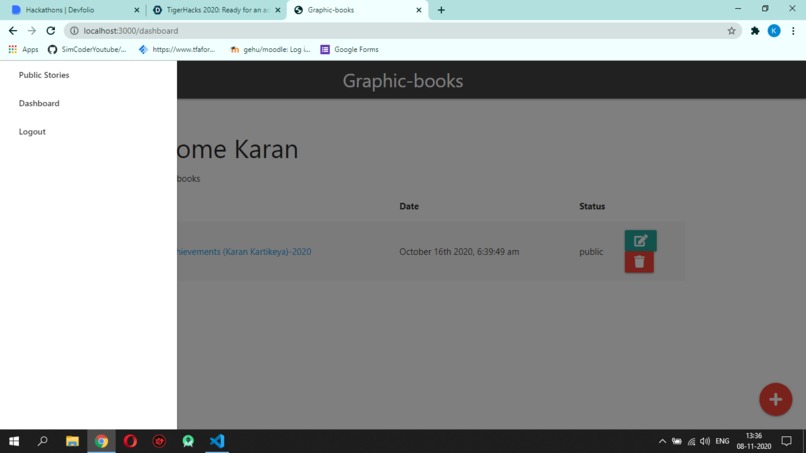Open the Windows notification center

(x=786, y=441)
